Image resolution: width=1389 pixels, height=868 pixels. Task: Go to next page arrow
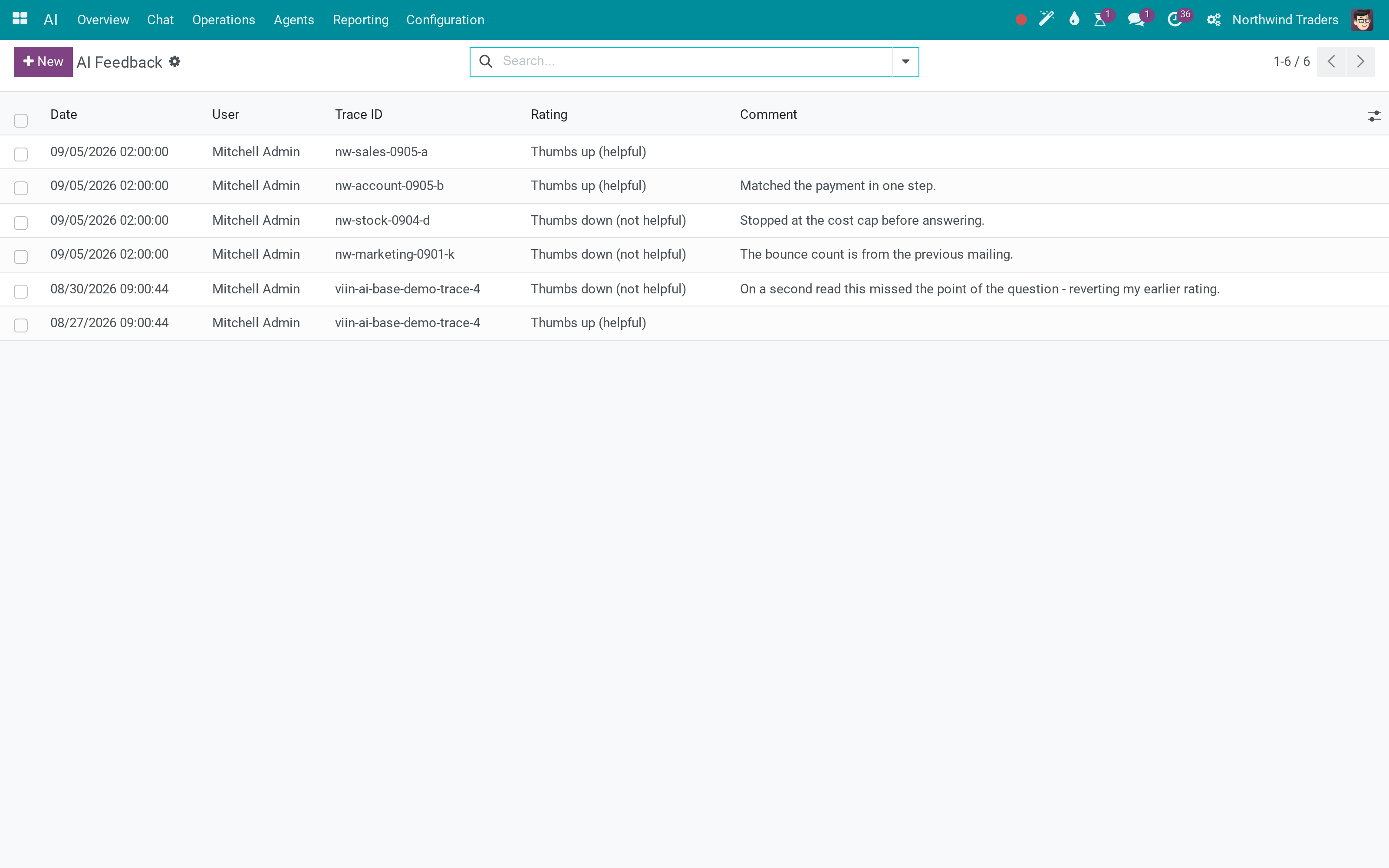coord(1360,62)
